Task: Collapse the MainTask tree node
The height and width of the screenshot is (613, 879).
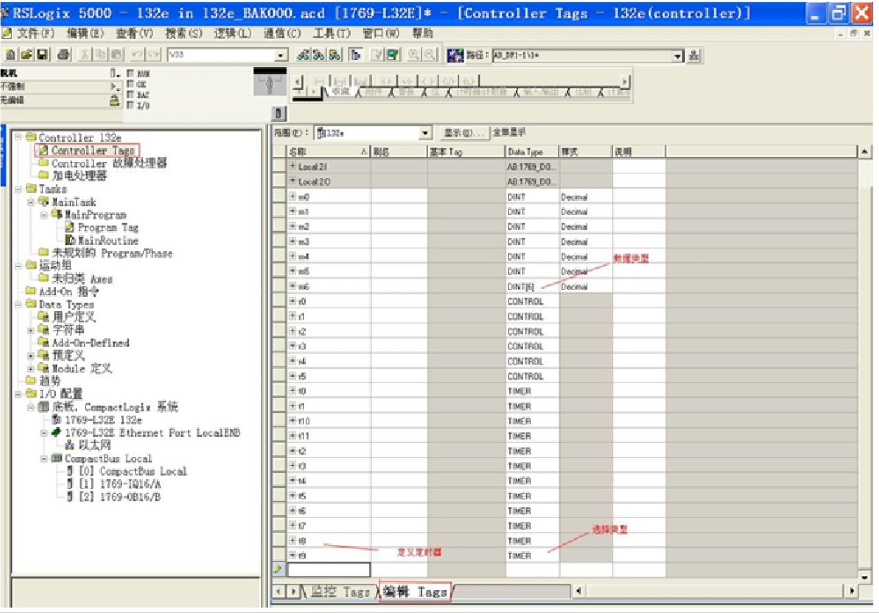Action: 31,202
